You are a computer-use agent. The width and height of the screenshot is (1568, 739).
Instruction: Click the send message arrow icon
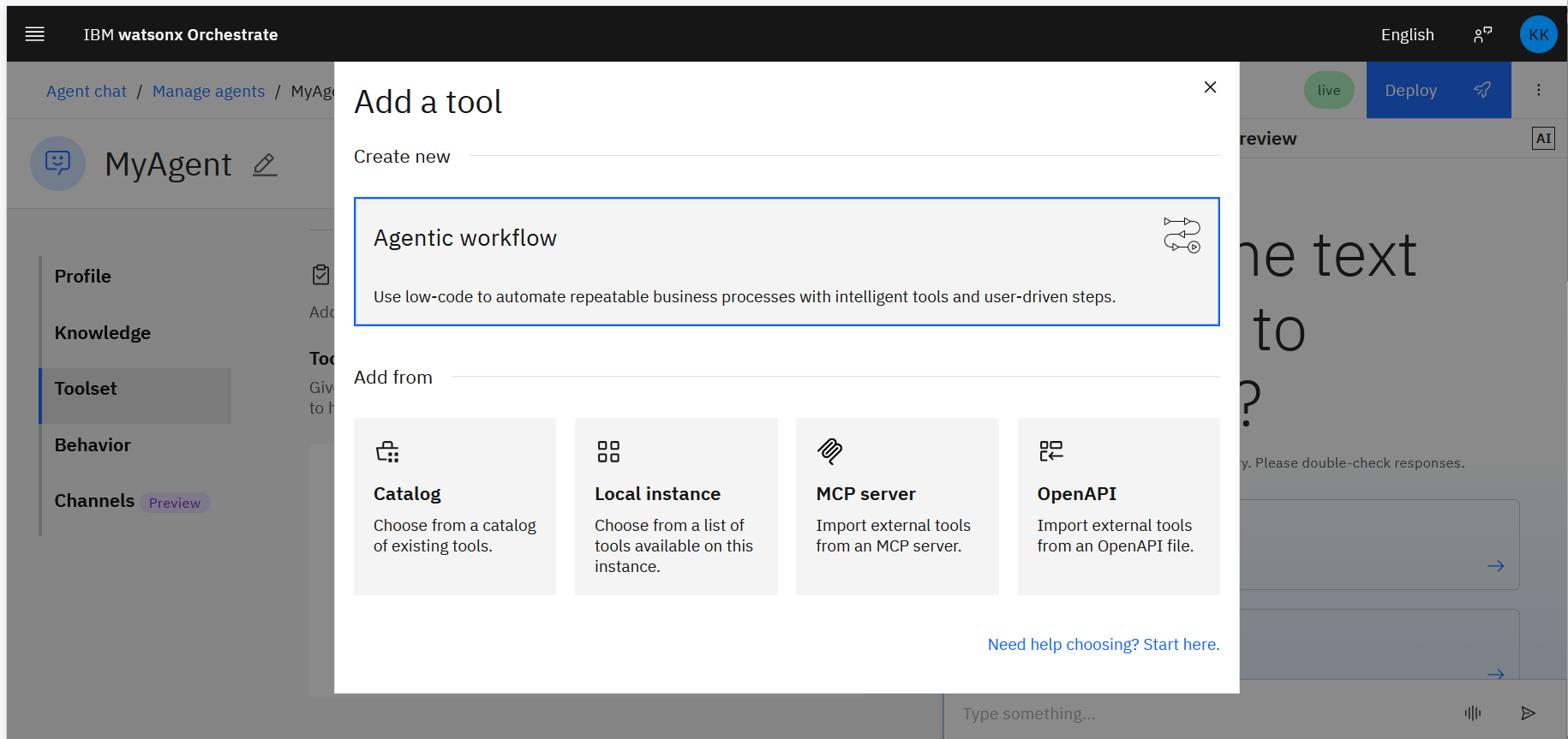[x=1528, y=712]
